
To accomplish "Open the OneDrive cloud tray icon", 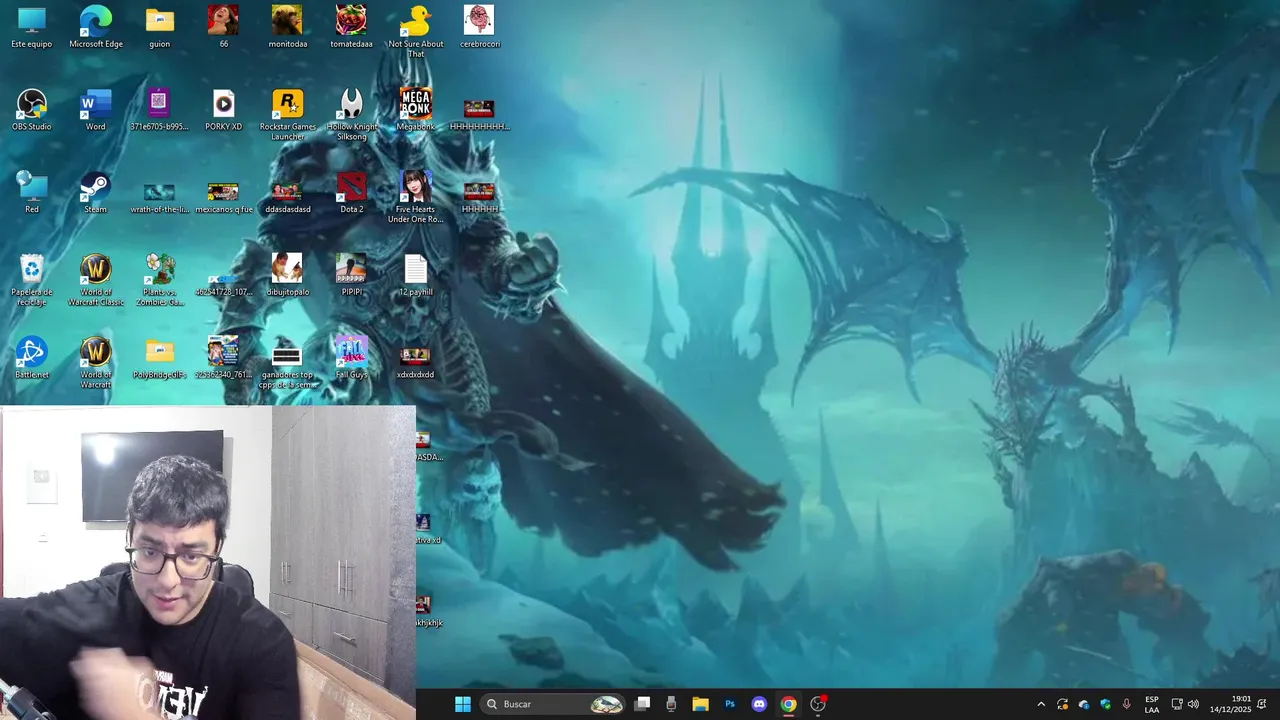I will 1084,704.
